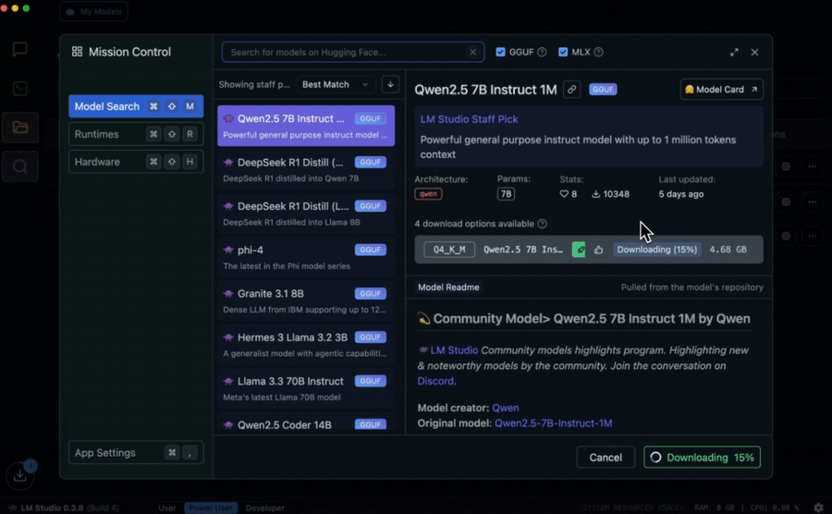Select the Granite 3.1 8B model
The image size is (832, 514).
click(306, 301)
